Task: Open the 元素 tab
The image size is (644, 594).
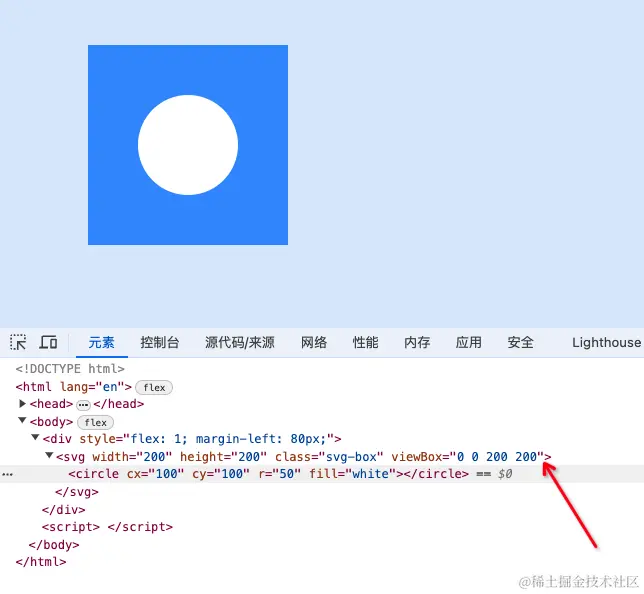Action: [x=101, y=342]
